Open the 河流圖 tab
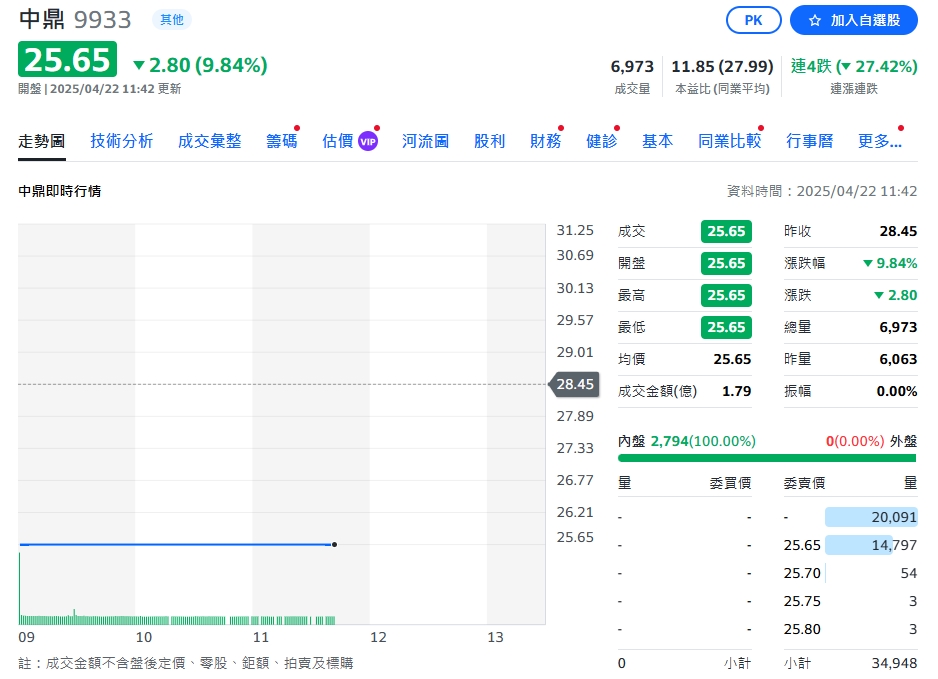This screenshot has height=679, width=938. [425, 141]
